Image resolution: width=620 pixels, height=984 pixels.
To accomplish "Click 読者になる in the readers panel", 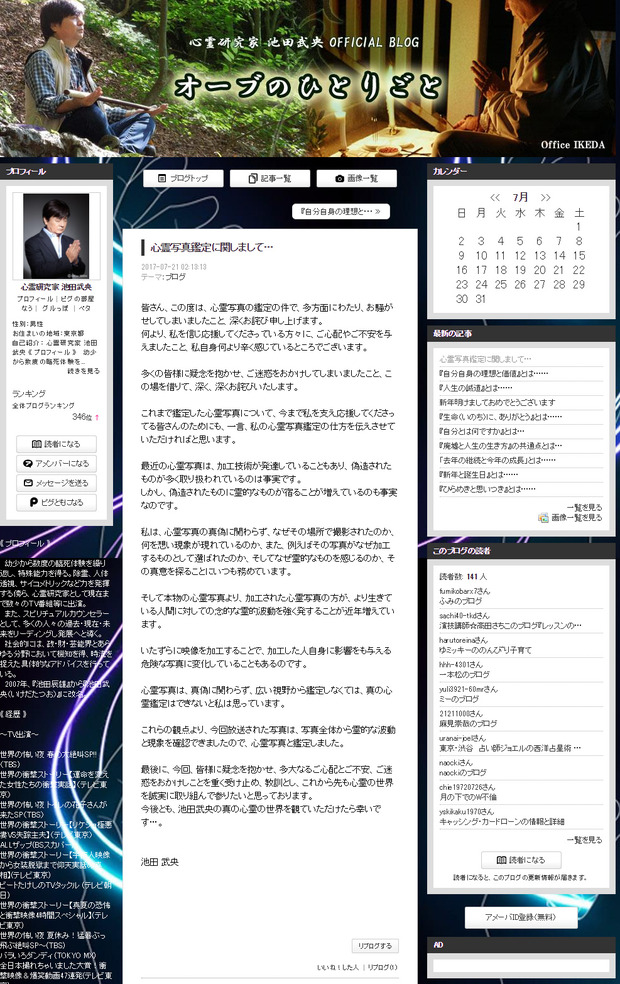I will pyautogui.click(x=521, y=860).
